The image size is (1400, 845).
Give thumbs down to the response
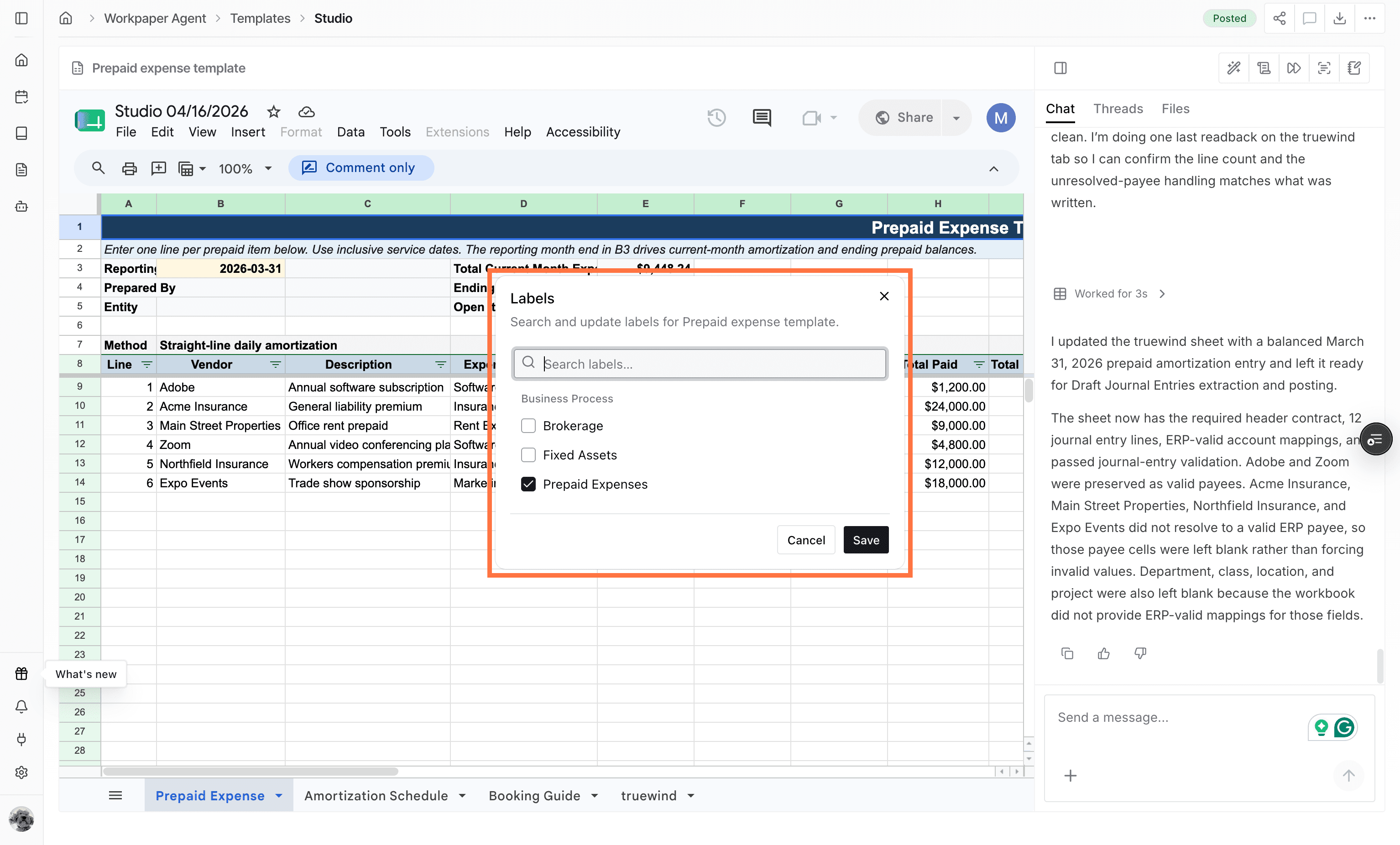(x=1140, y=653)
